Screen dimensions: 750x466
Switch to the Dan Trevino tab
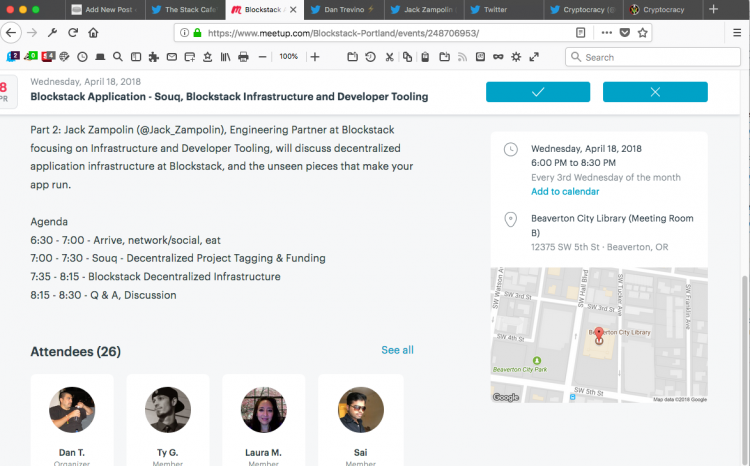344,10
